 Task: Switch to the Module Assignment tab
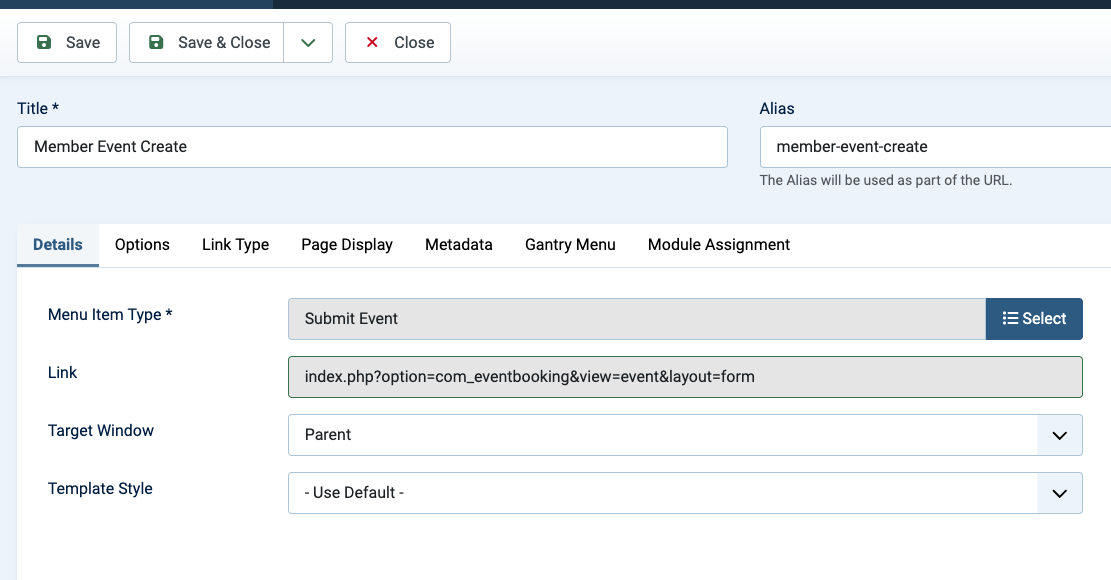pyautogui.click(x=719, y=245)
